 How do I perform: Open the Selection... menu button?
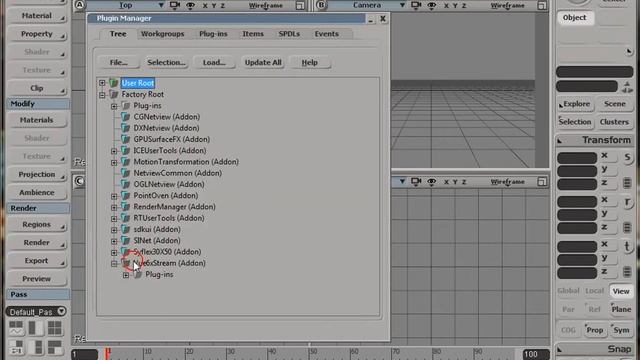pyautogui.click(x=166, y=62)
